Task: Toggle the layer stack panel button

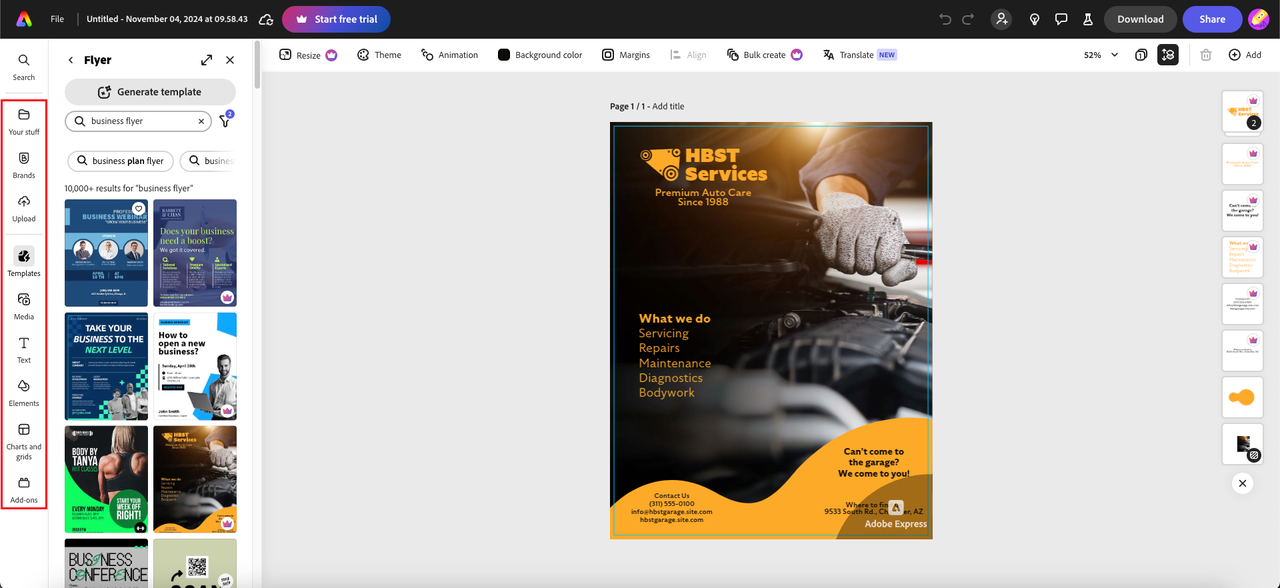Action: click(1168, 55)
